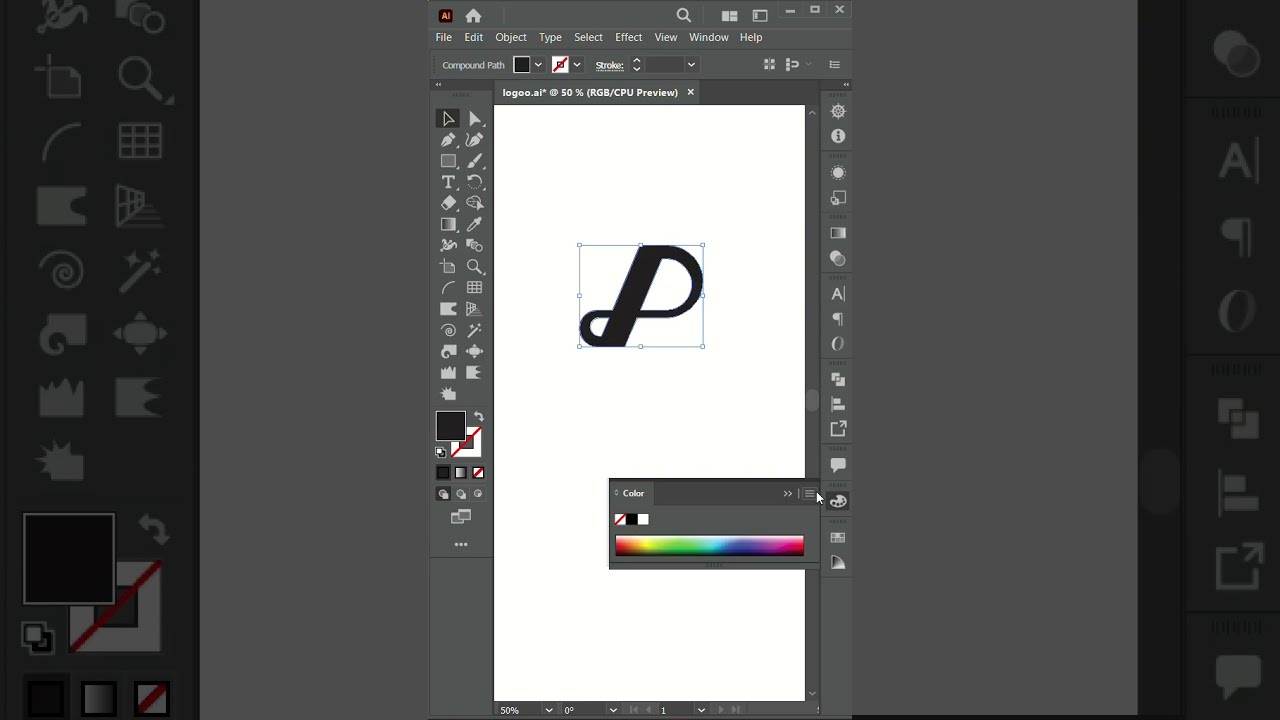Open the Object menu

point(511,37)
